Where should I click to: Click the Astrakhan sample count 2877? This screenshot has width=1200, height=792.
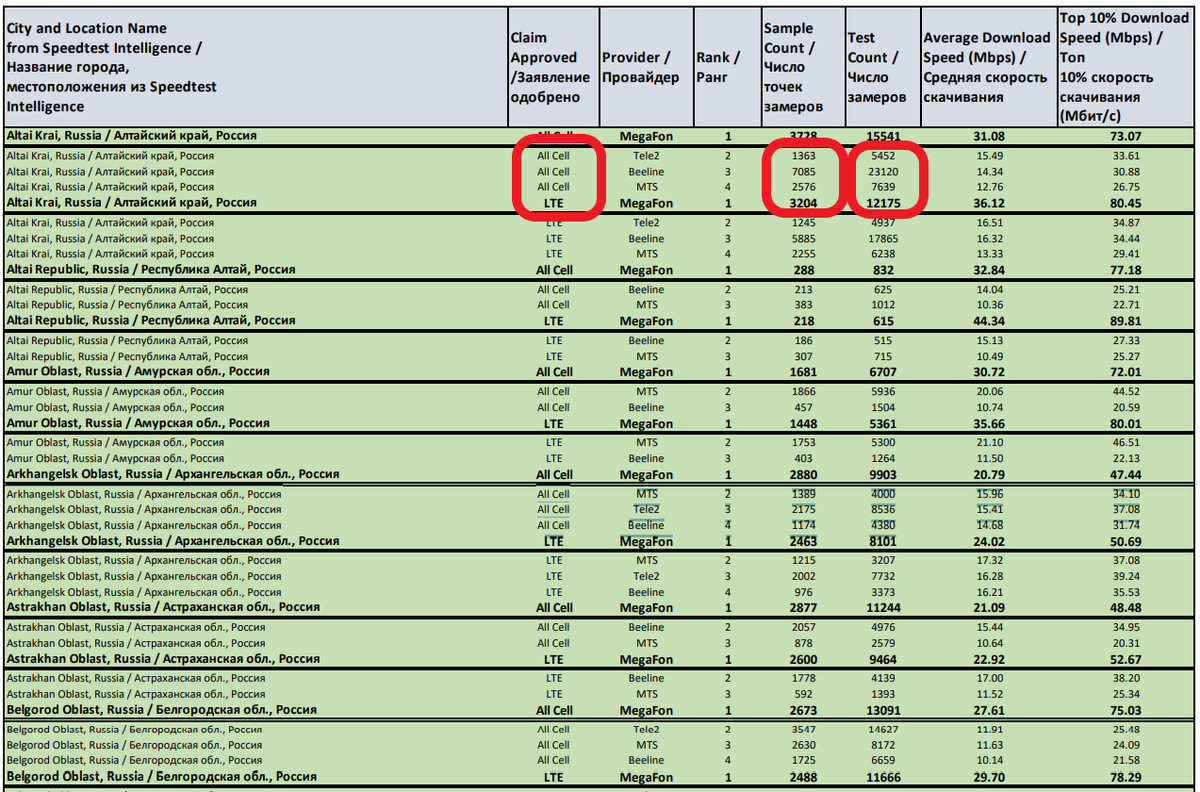(803, 608)
